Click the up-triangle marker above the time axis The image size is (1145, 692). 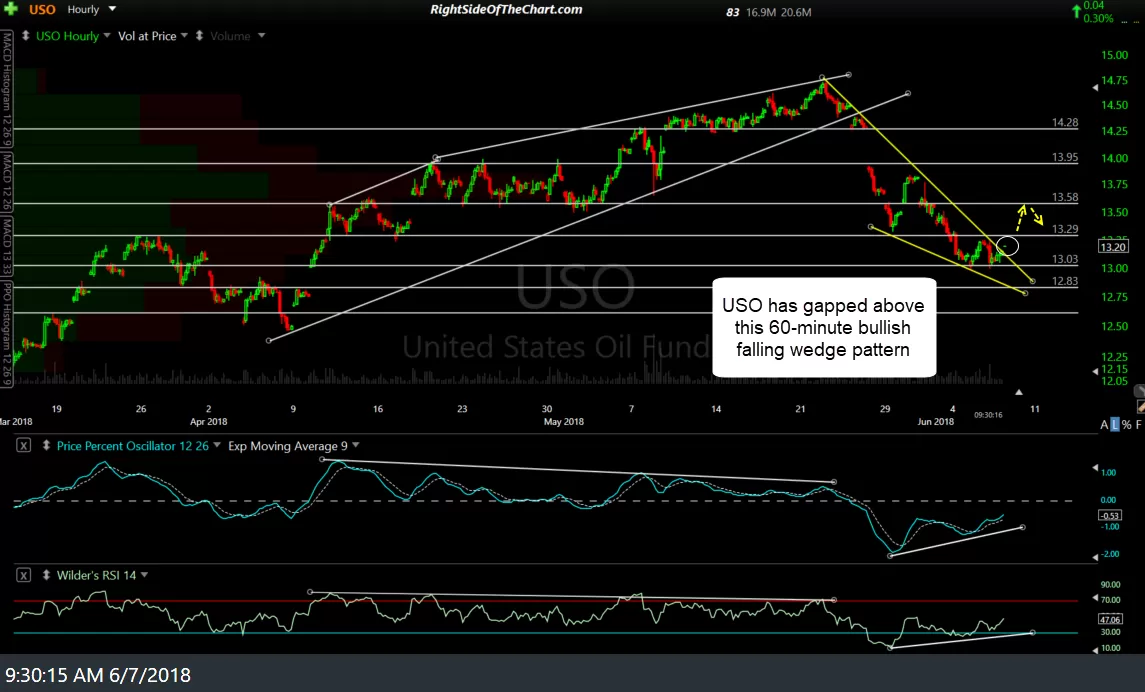[1019, 393]
